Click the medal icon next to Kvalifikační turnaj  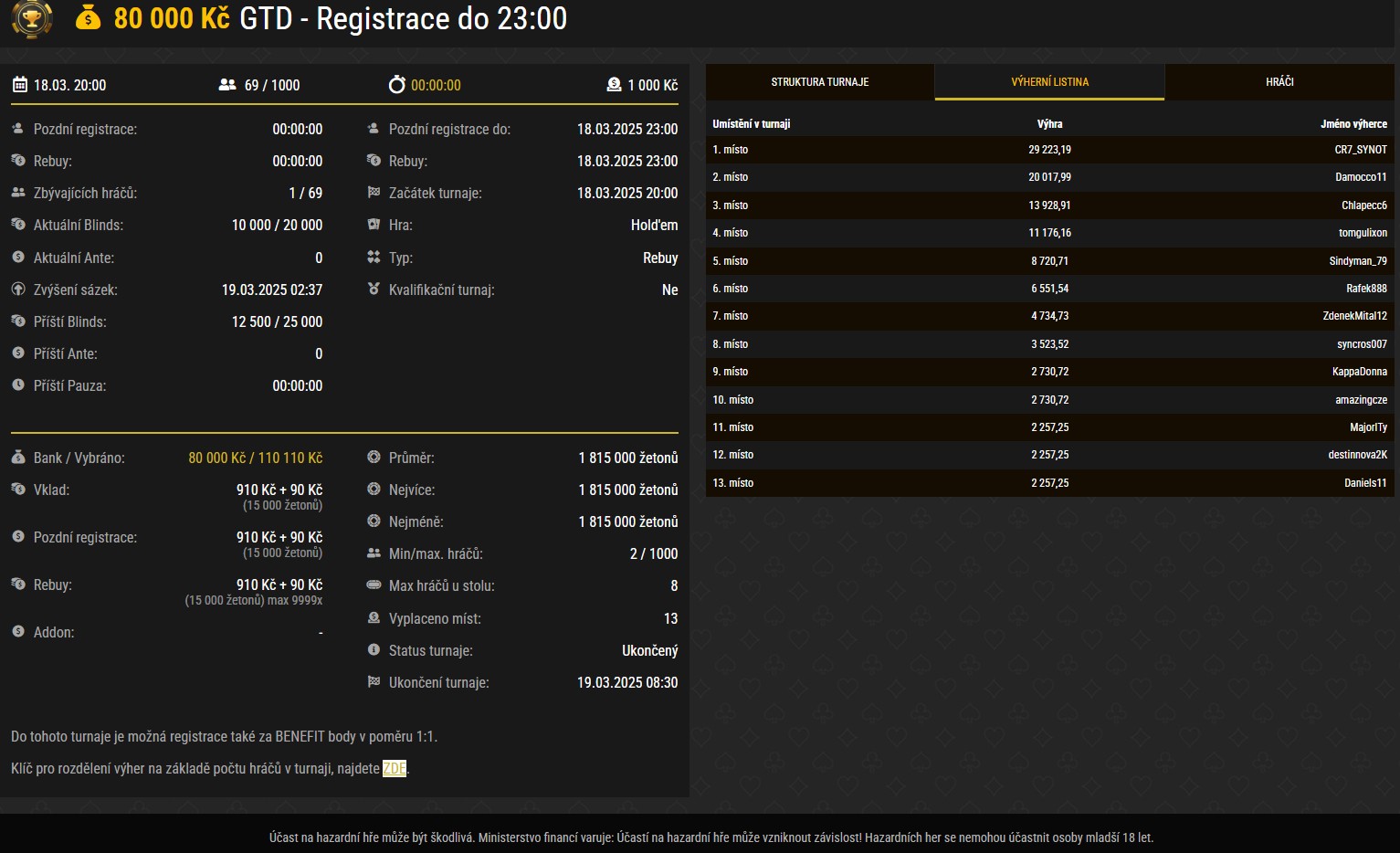[x=374, y=290]
